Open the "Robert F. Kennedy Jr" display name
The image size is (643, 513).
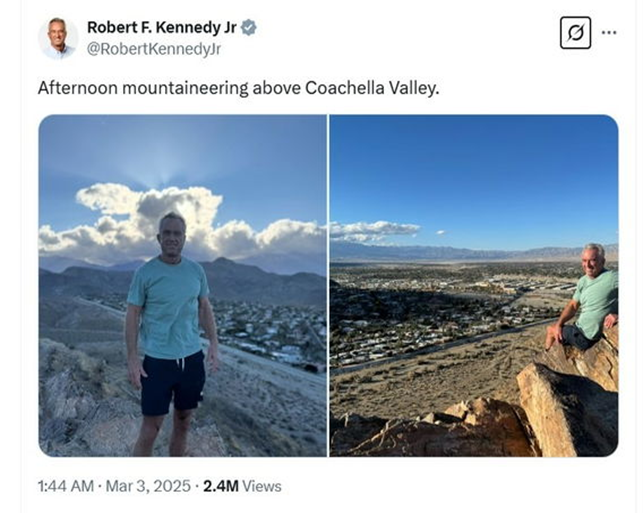161,27
